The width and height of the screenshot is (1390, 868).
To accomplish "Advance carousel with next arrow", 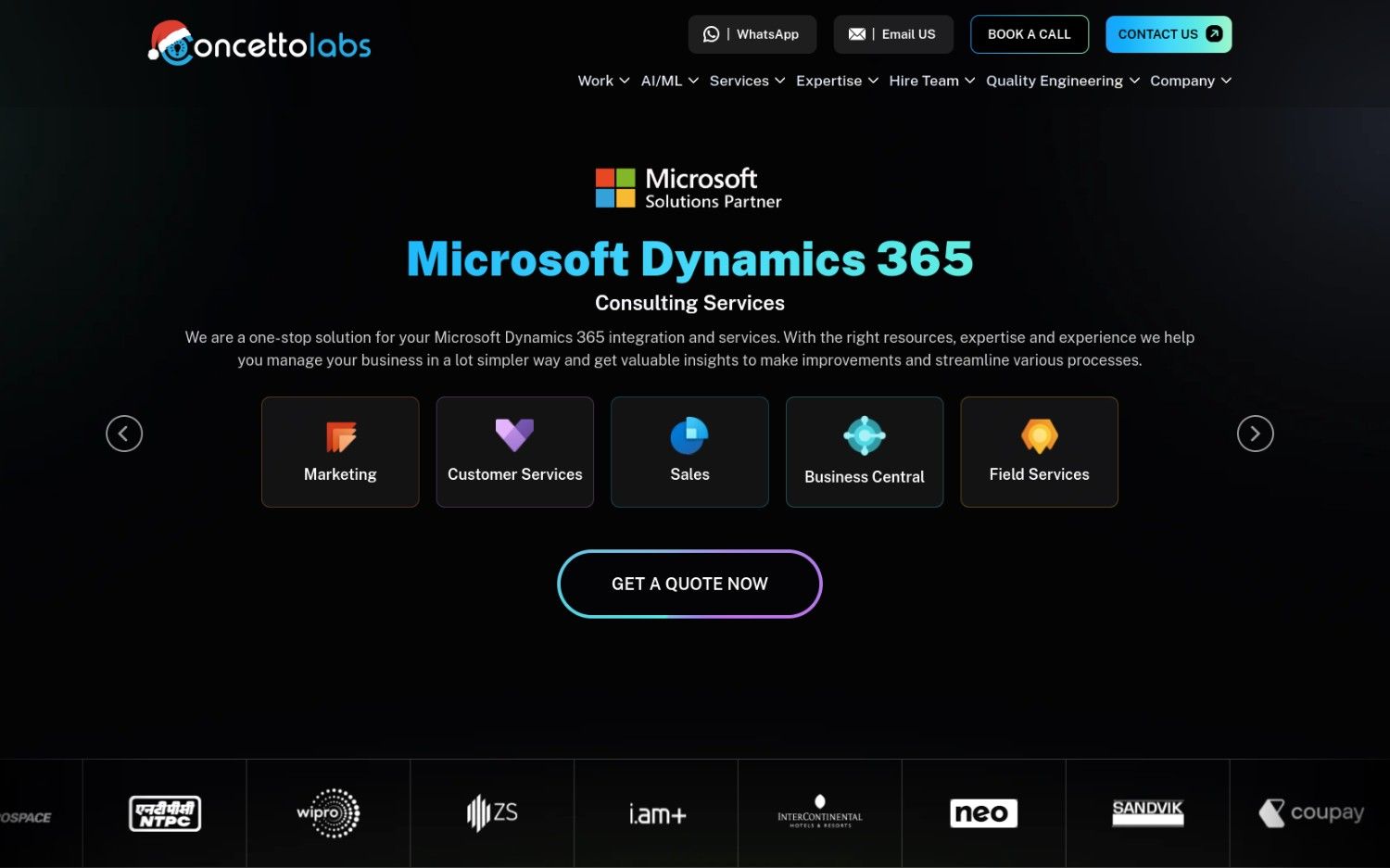I will click(1255, 434).
